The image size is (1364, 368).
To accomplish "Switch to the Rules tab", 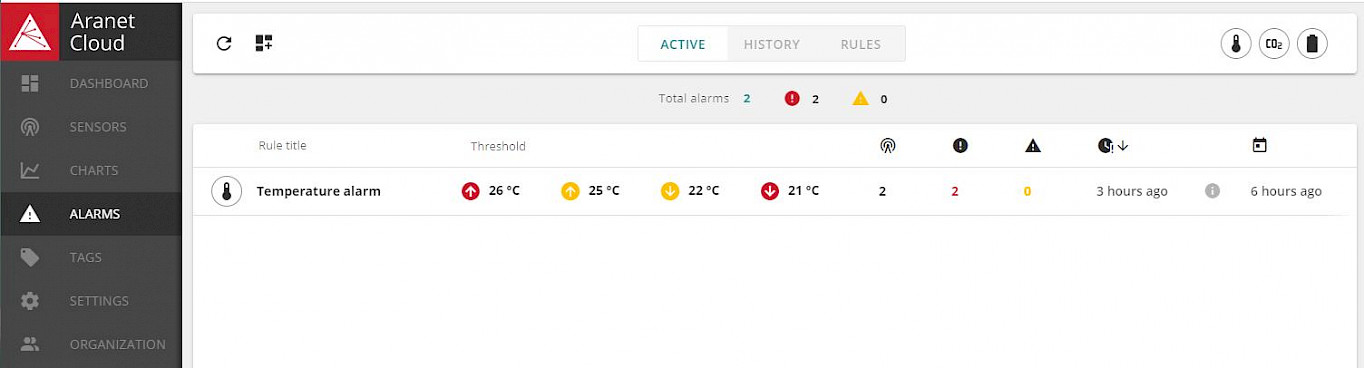I will click(x=861, y=44).
